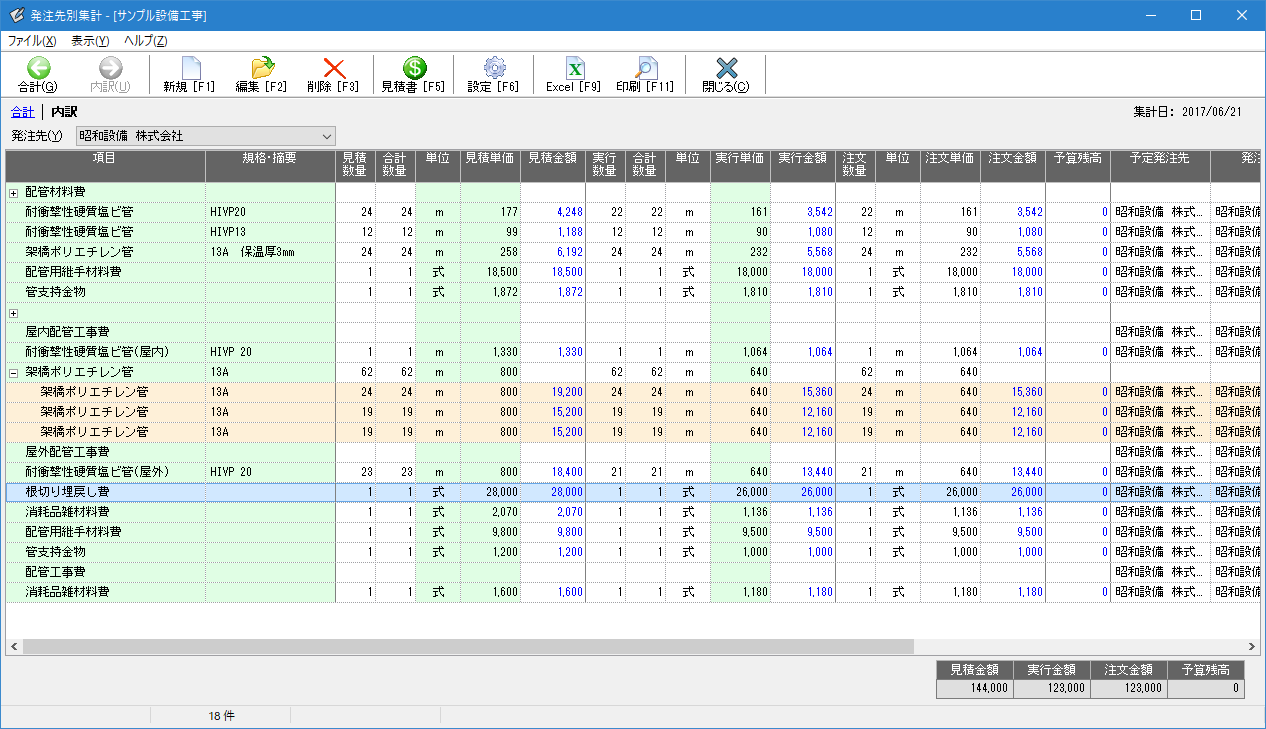The width and height of the screenshot is (1266, 729).
Task: Click the application icon in the title bar
Action: (16, 15)
